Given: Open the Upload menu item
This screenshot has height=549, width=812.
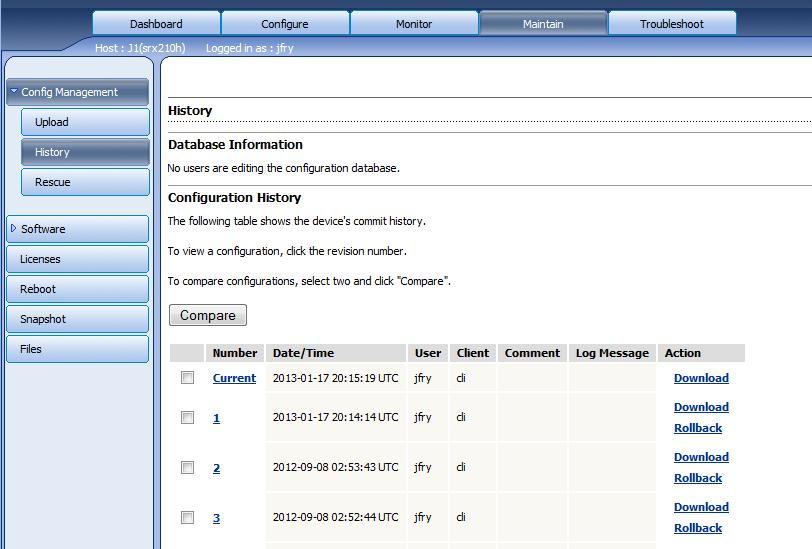Looking at the screenshot, I should (x=85, y=122).
